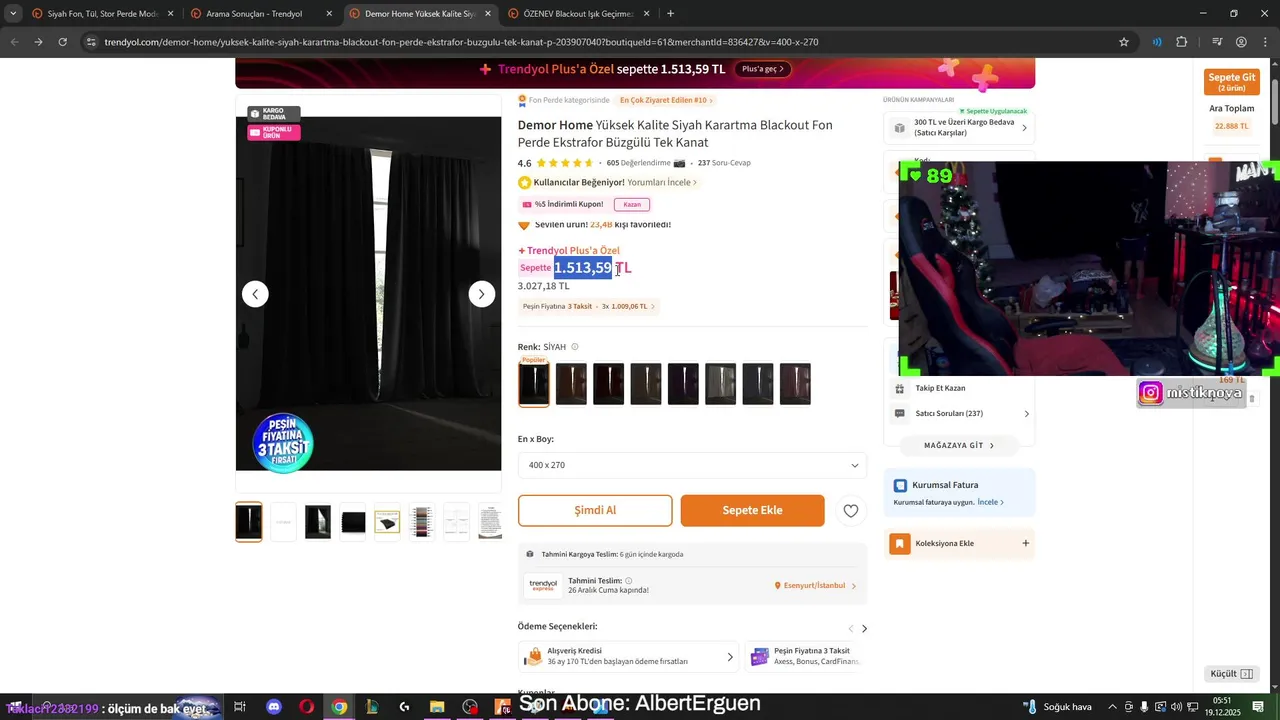Image resolution: width=1280 pixels, height=720 pixels.
Task: Open the Chrome three-dot menu
Action: [x=1265, y=42]
